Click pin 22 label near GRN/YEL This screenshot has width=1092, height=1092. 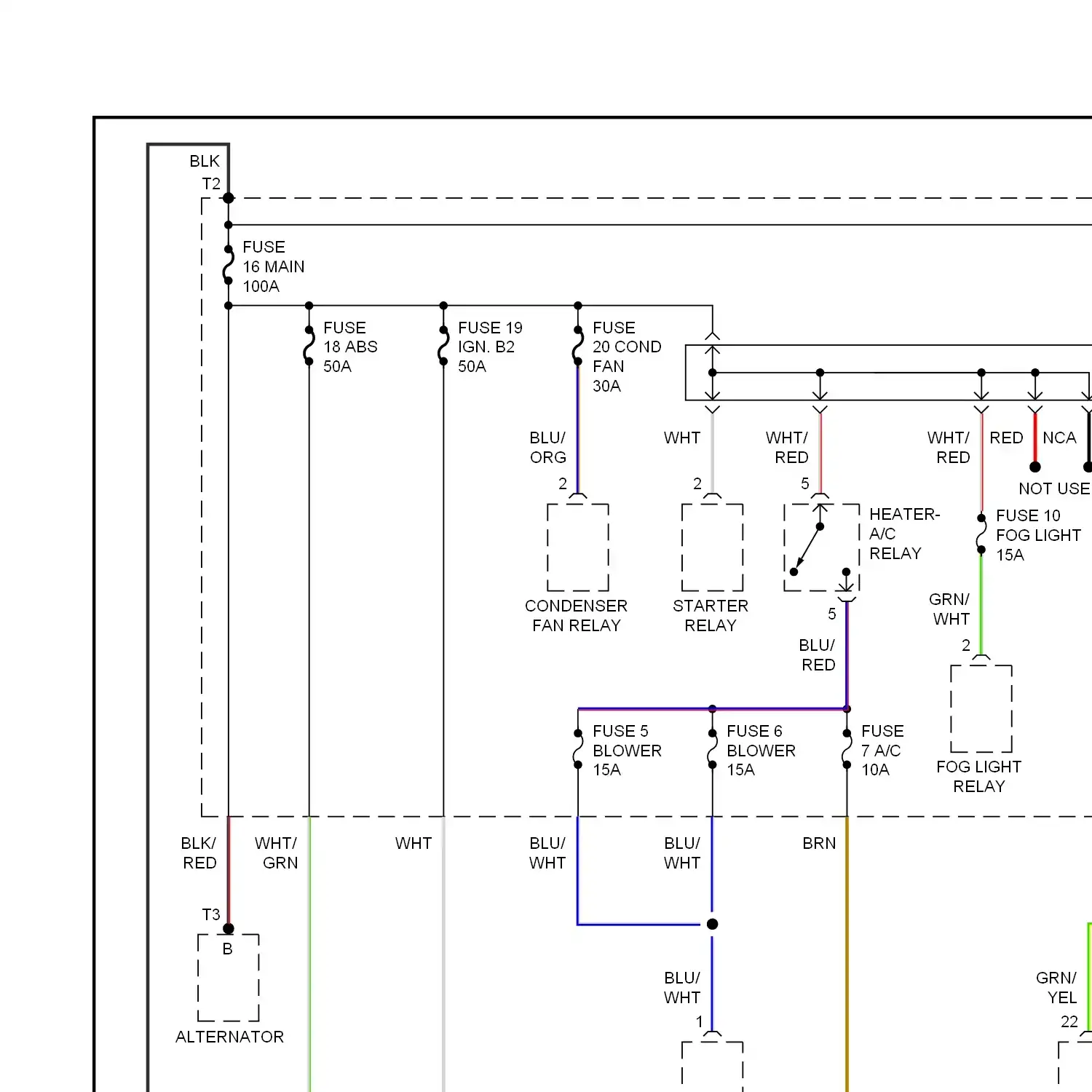pos(1069,1021)
